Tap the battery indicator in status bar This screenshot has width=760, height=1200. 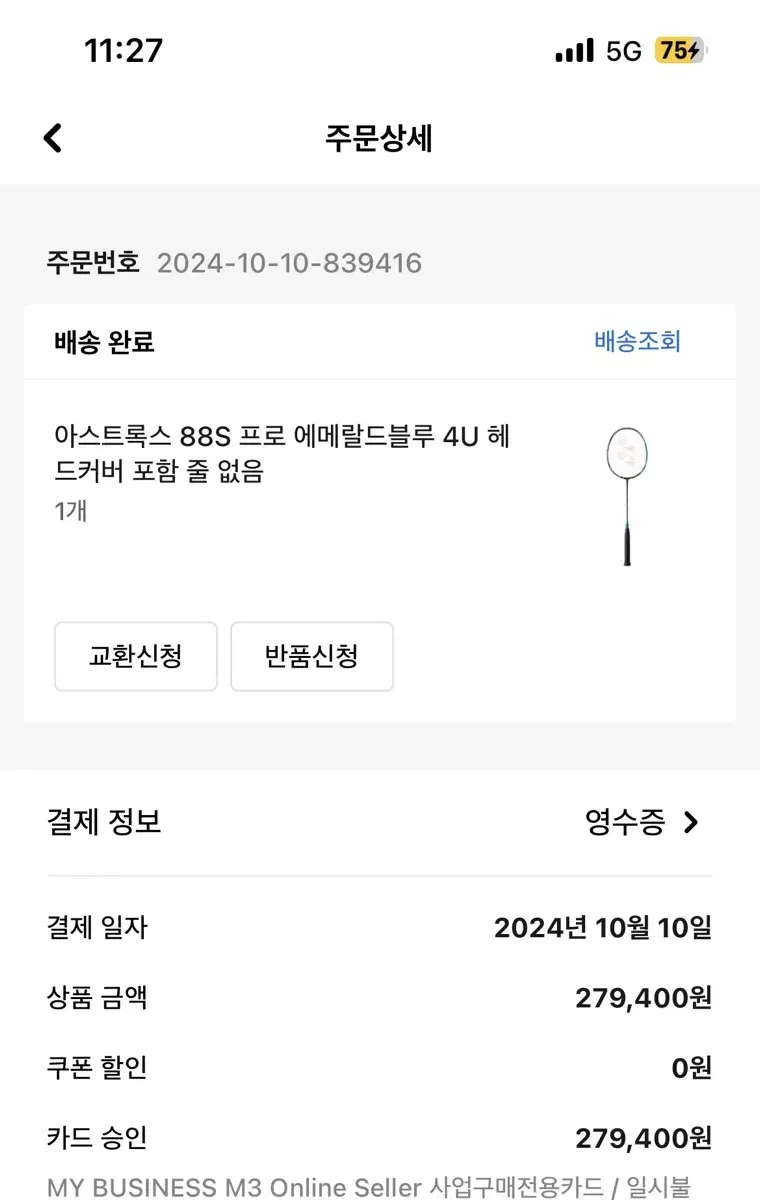tap(680, 50)
